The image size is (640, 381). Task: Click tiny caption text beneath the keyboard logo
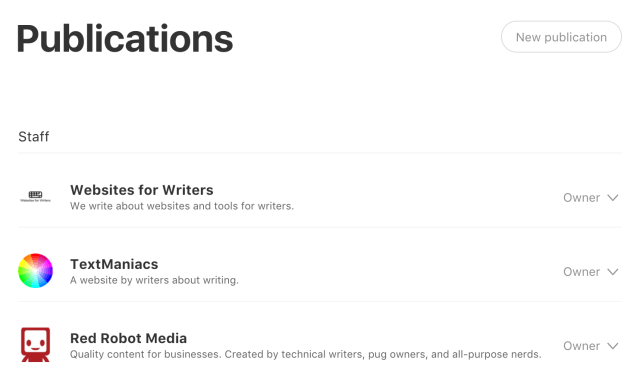pyautogui.click(x=36, y=201)
